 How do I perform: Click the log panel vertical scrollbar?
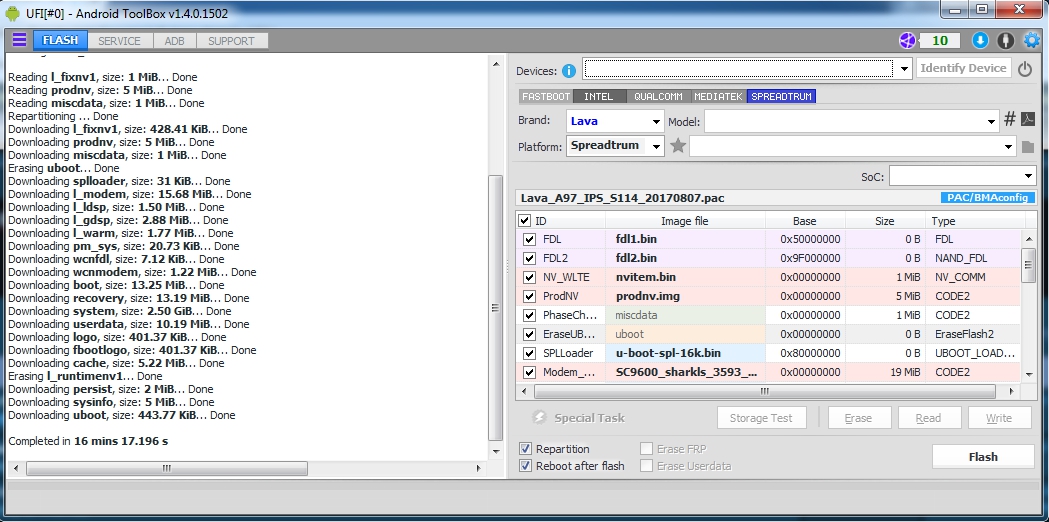point(496,307)
